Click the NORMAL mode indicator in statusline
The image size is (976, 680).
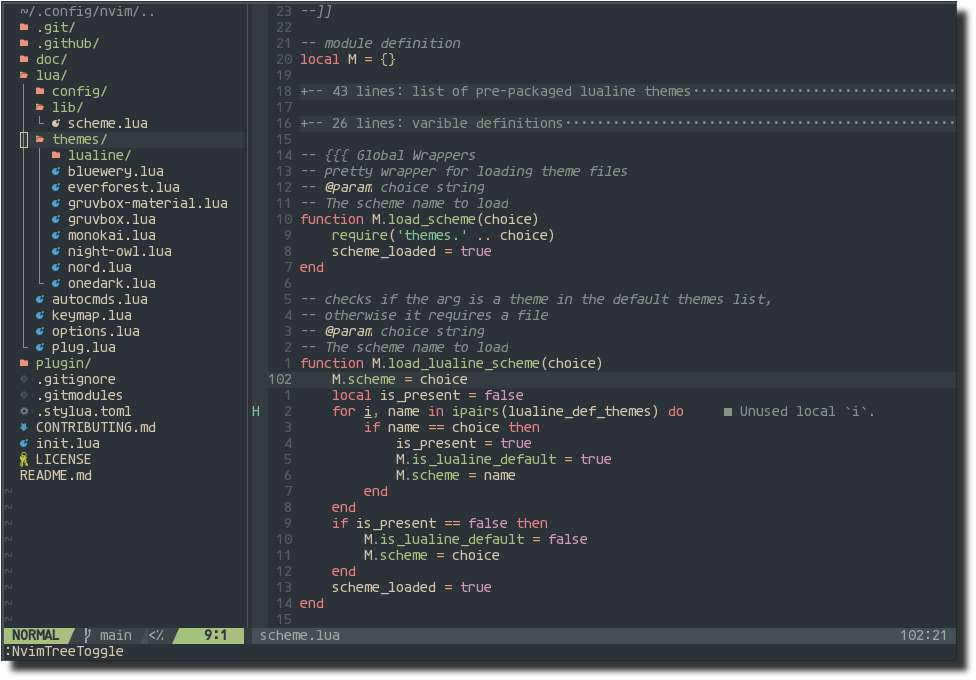coord(36,635)
